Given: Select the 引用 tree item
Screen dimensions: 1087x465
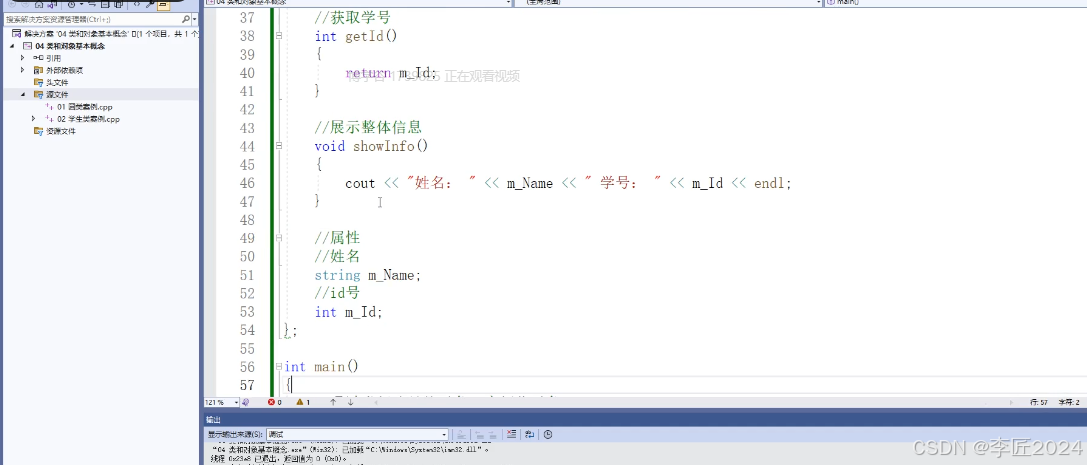Looking at the screenshot, I should click(53, 58).
